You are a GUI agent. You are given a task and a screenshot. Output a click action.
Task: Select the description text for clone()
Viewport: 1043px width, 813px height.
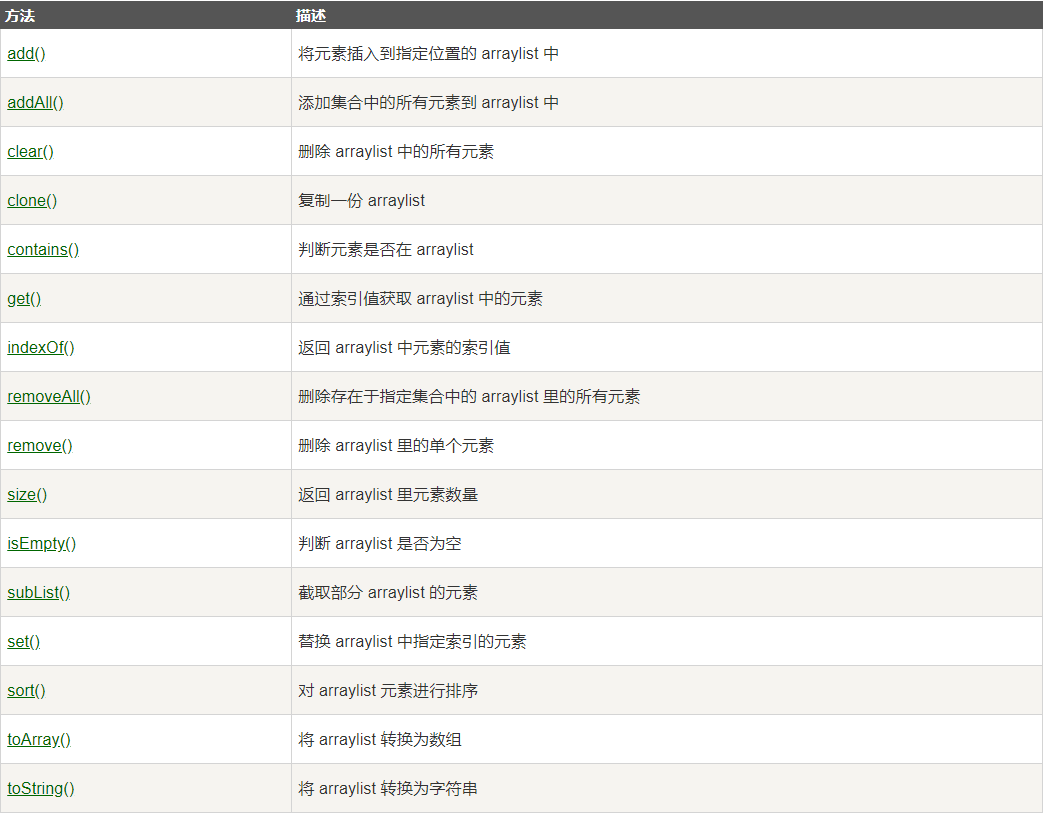coord(361,200)
